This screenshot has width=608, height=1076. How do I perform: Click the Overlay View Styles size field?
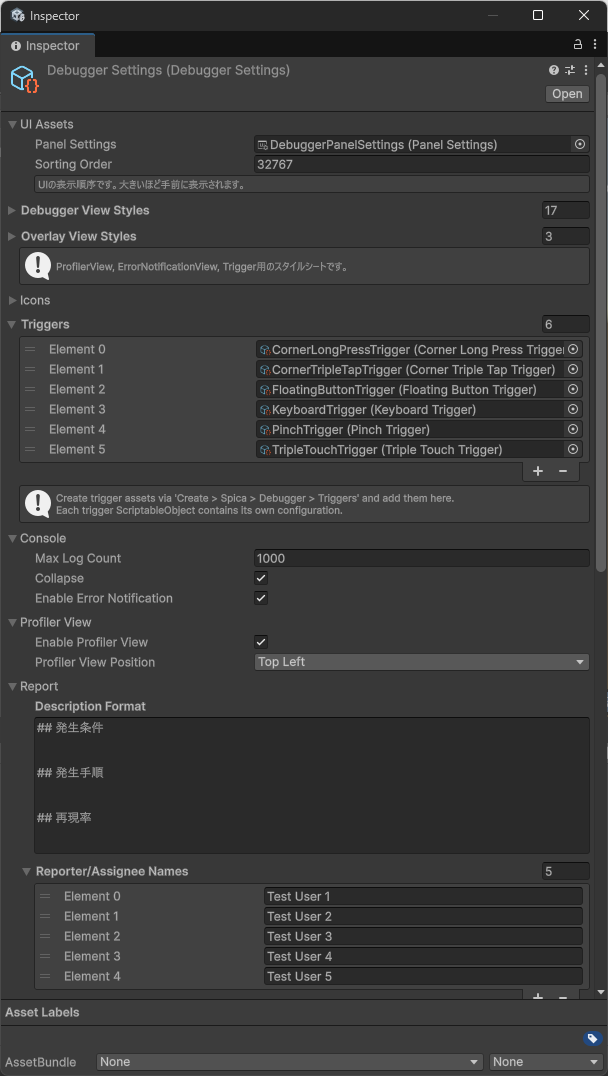565,236
